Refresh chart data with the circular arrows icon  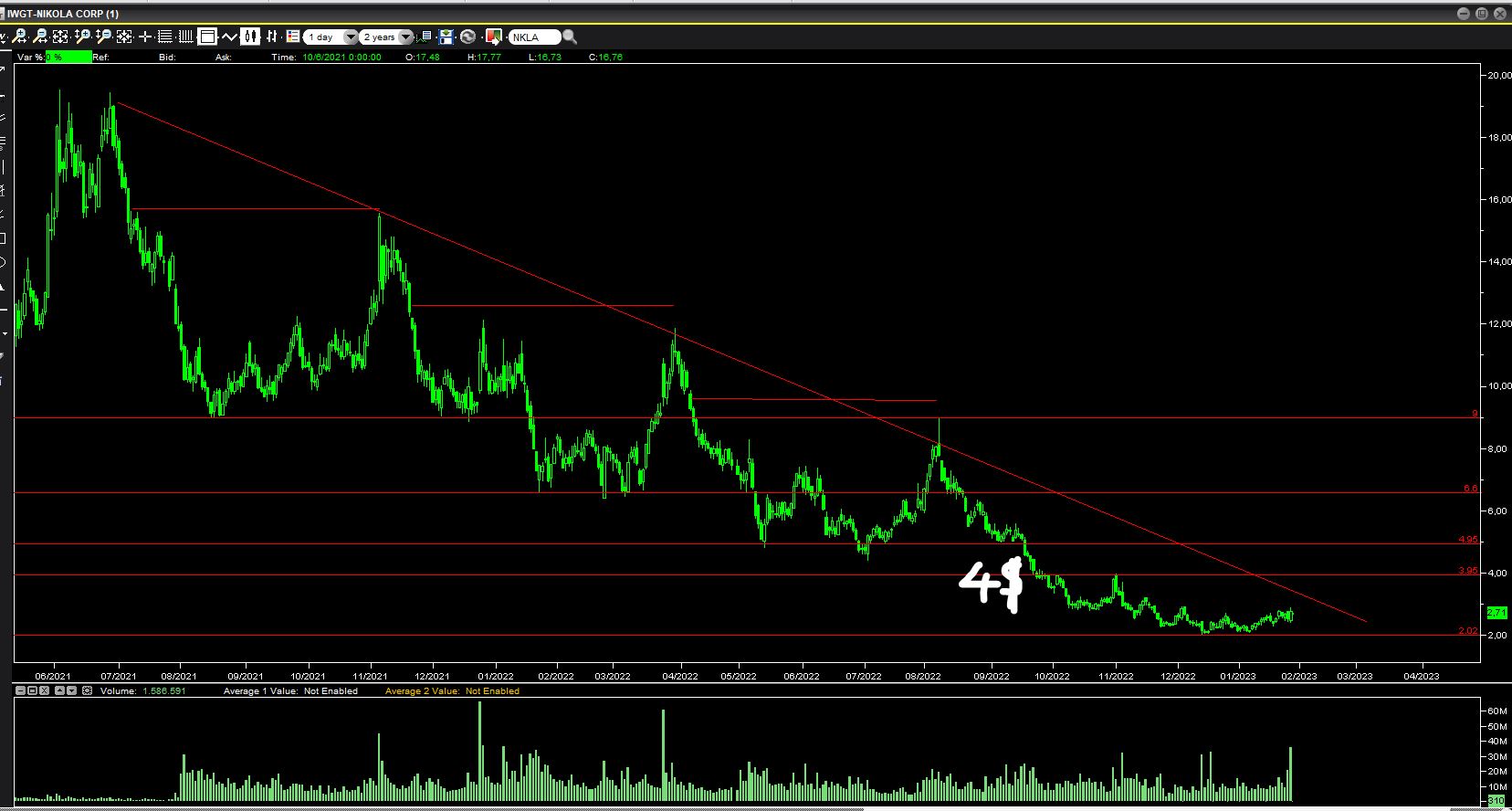(x=468, y=37)
